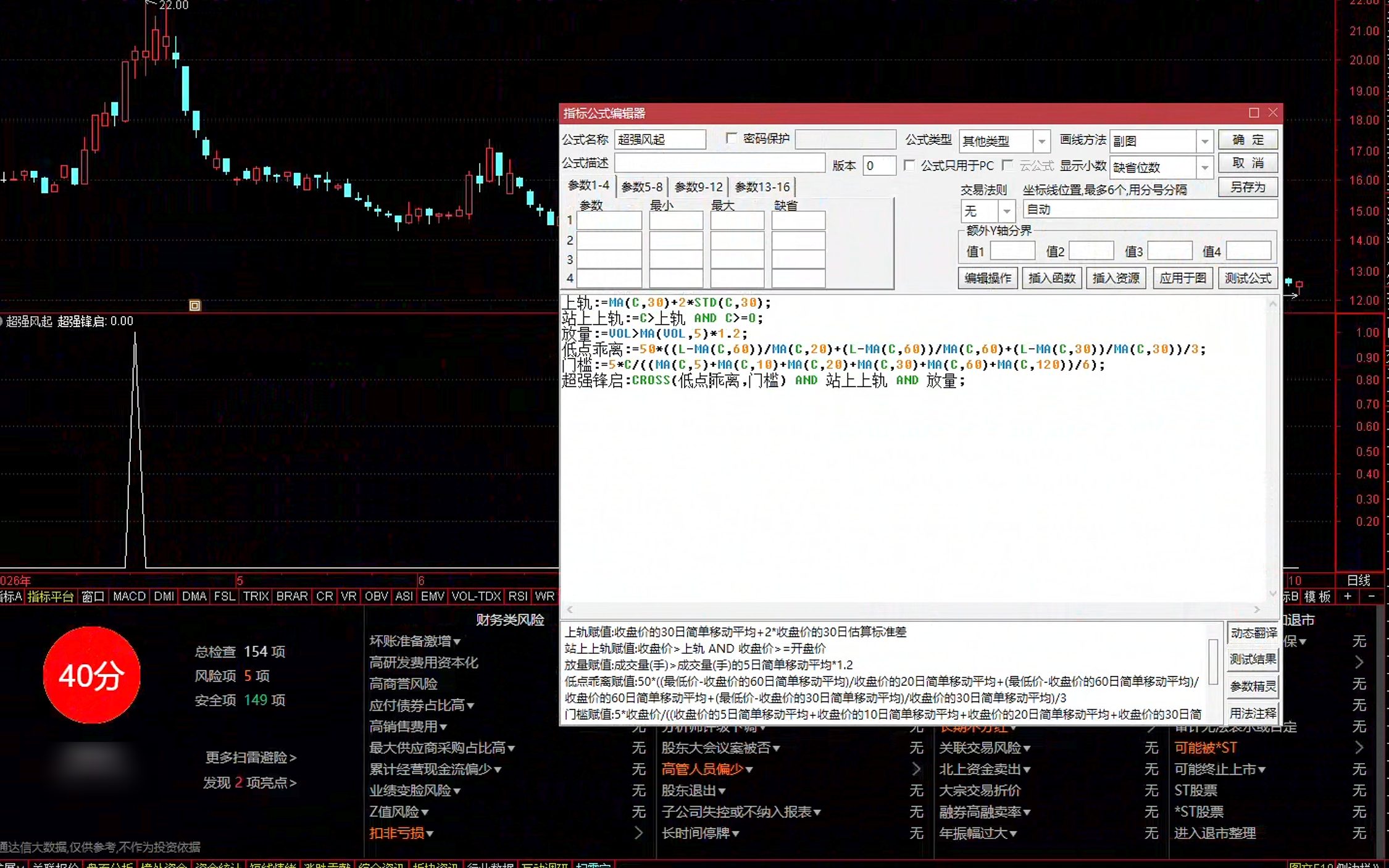Select MACD indicator tab
Image resolution: width=1389 pixels, height=868 pixels.
129,596
